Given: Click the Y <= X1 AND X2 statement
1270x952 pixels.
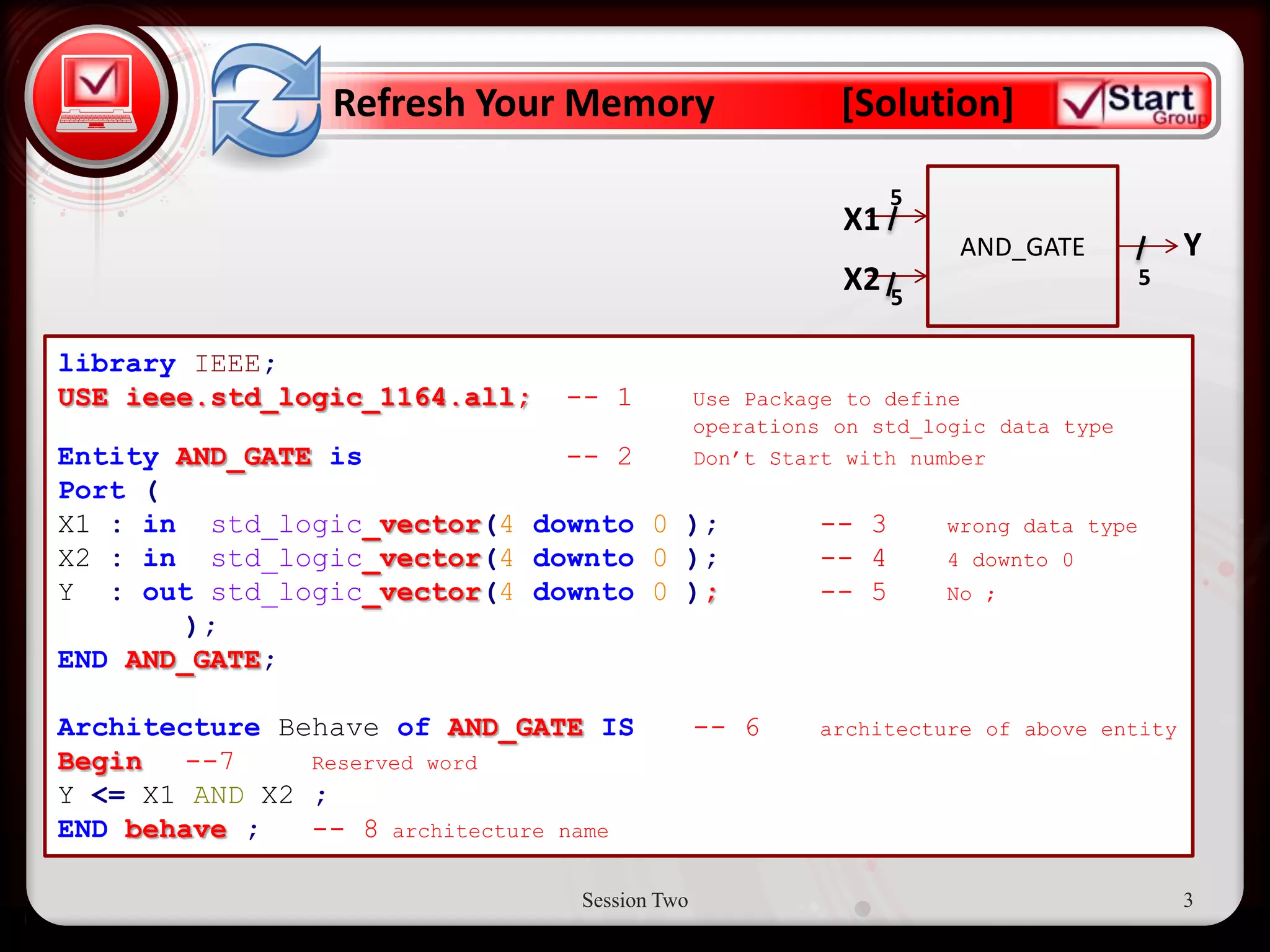Looking at the screenshot, I should click(x=192, y=795).
